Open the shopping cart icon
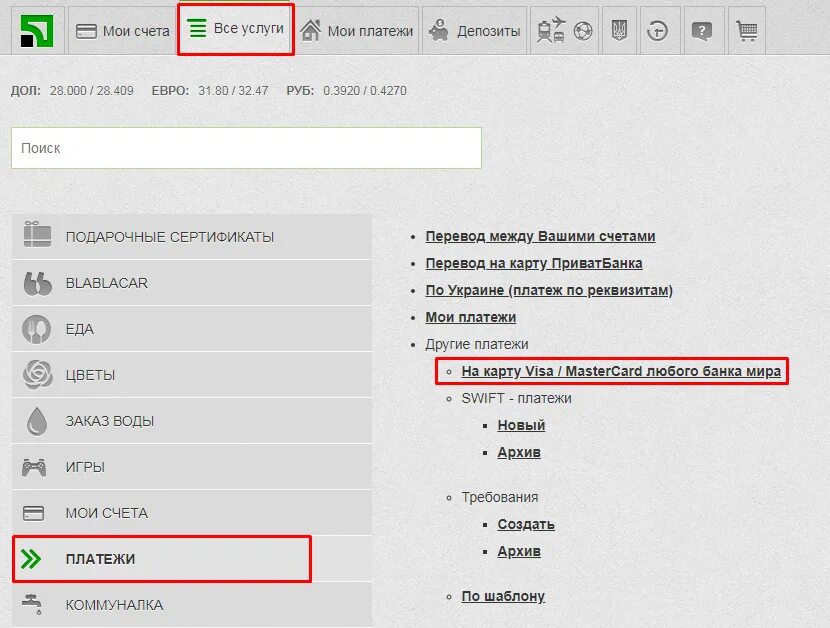Screen dimensions: 830x628 pyautogui.click(x=746, y=31)
